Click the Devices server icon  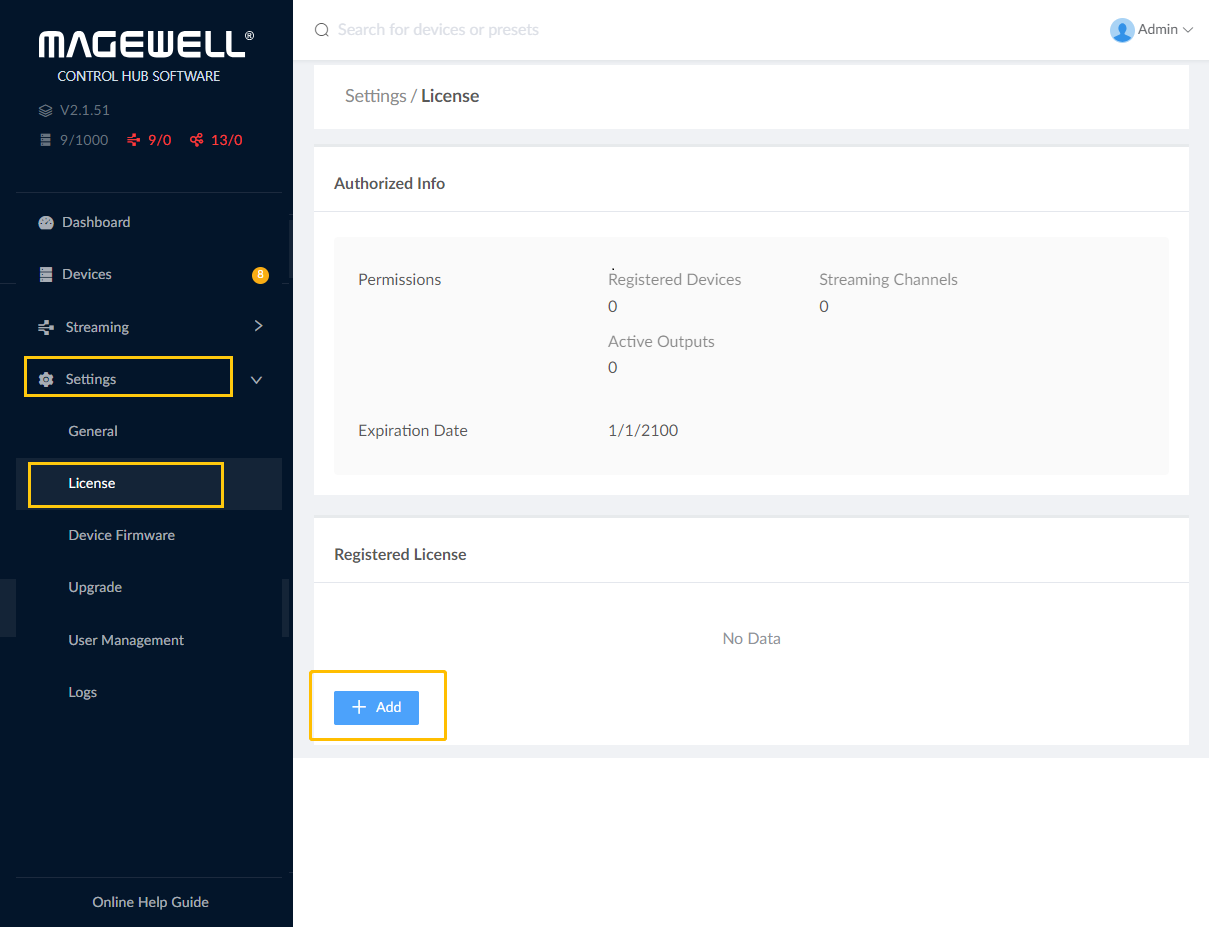point(46,275)
